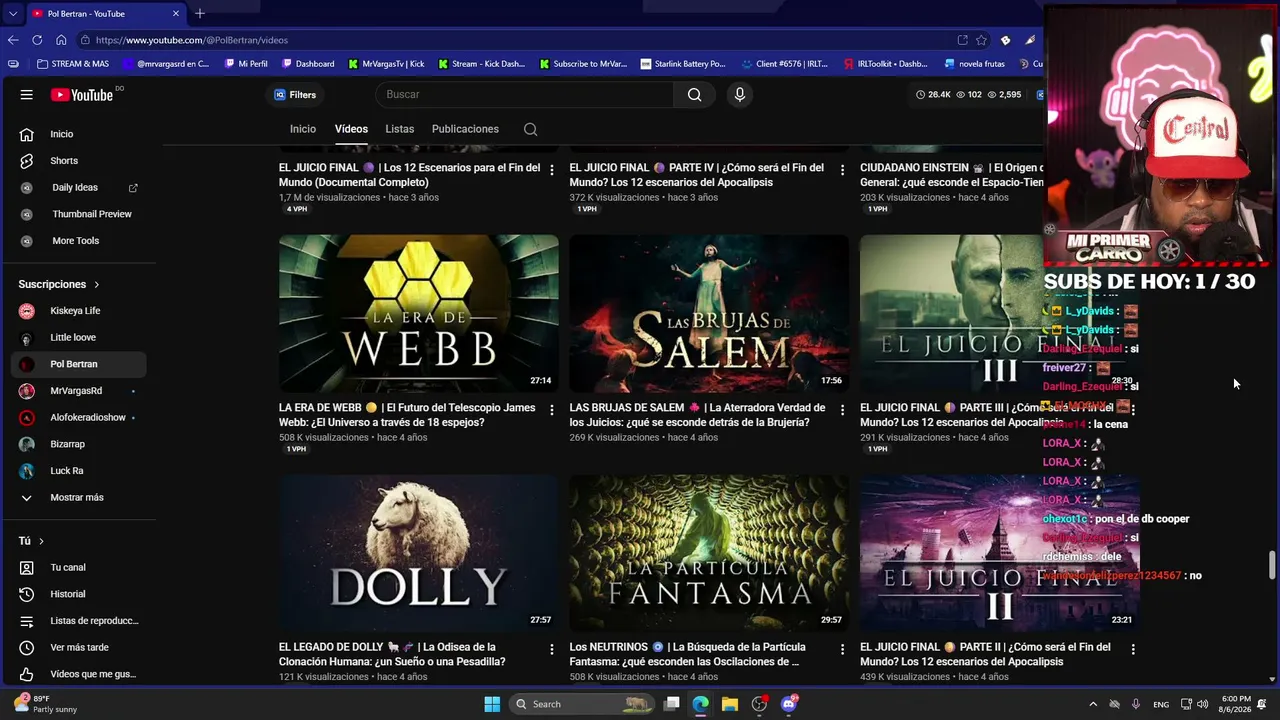Open Ver más tarde in sidebar
This screenshot has height=720, width=1280.
click(x=80, y=648)
